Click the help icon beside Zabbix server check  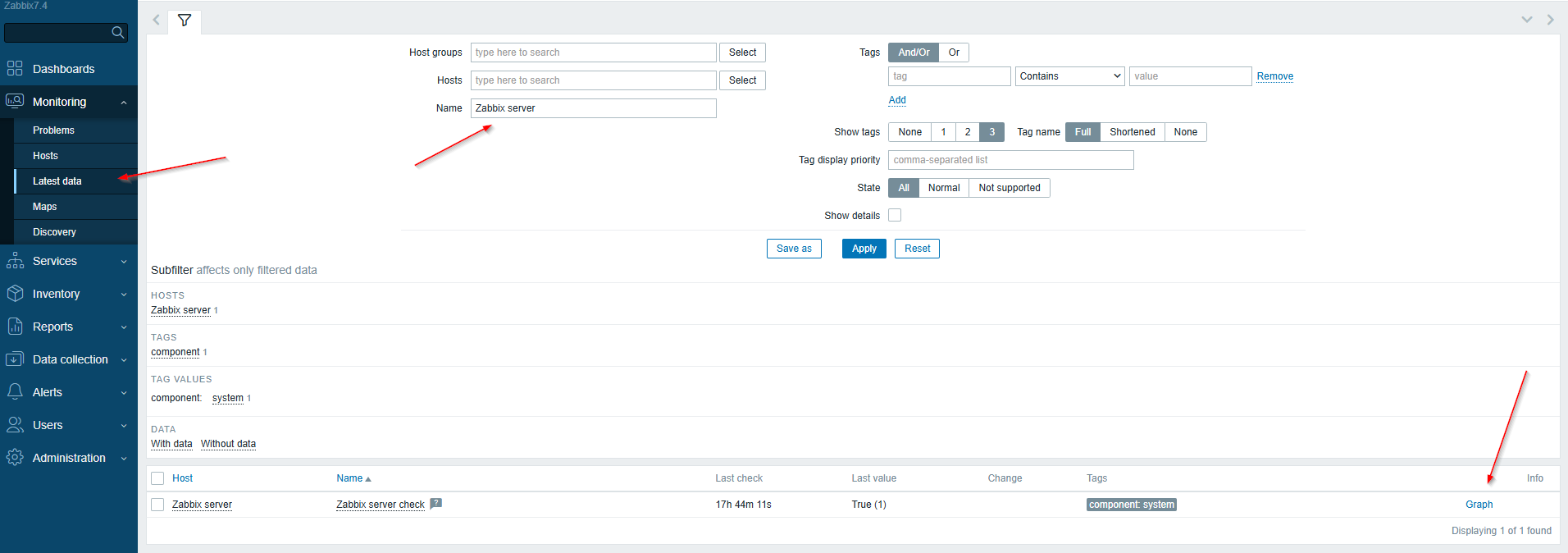click(436, 504)
